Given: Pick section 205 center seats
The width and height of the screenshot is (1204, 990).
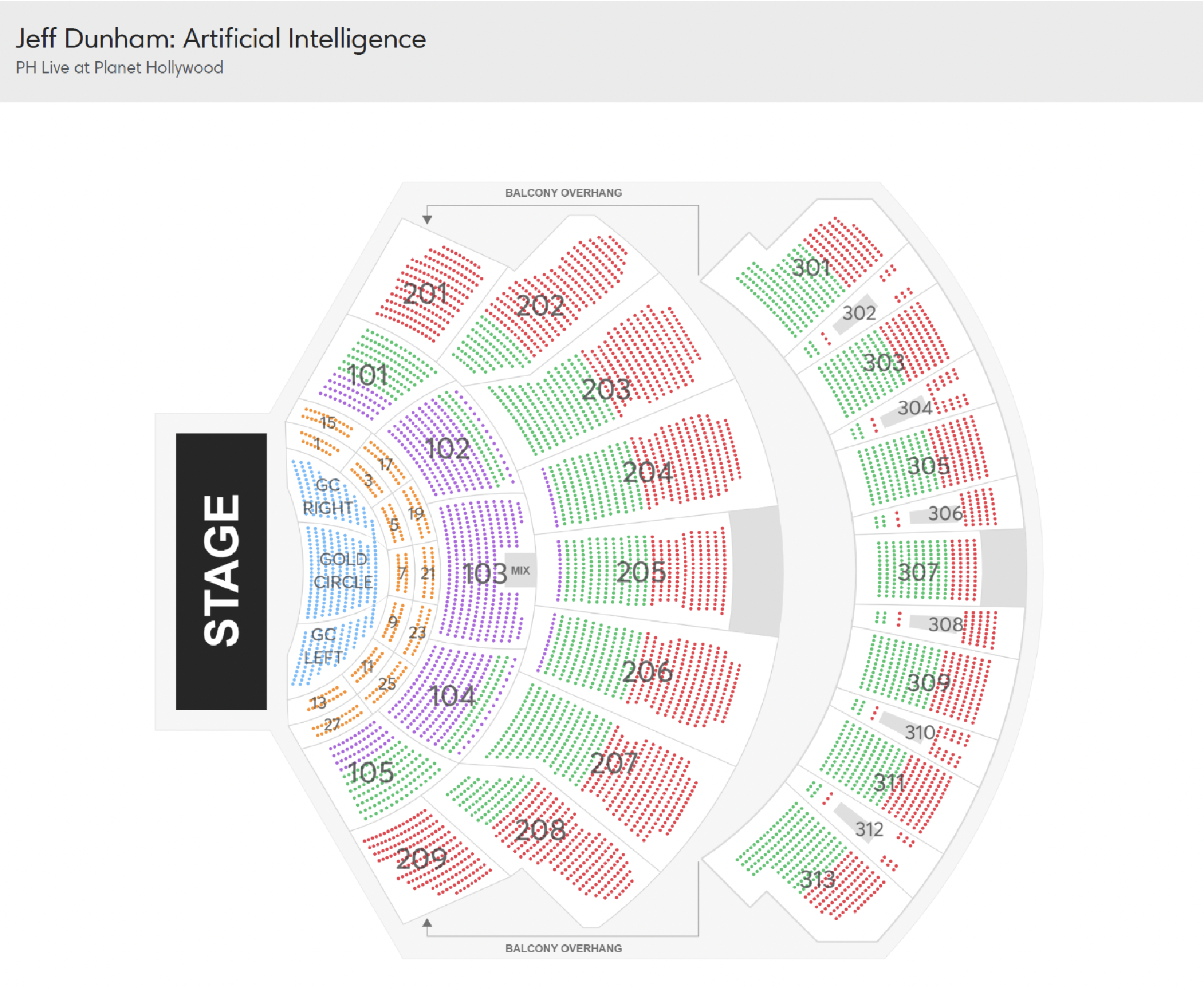Looking at the screenshot, I should pos(642,572).
